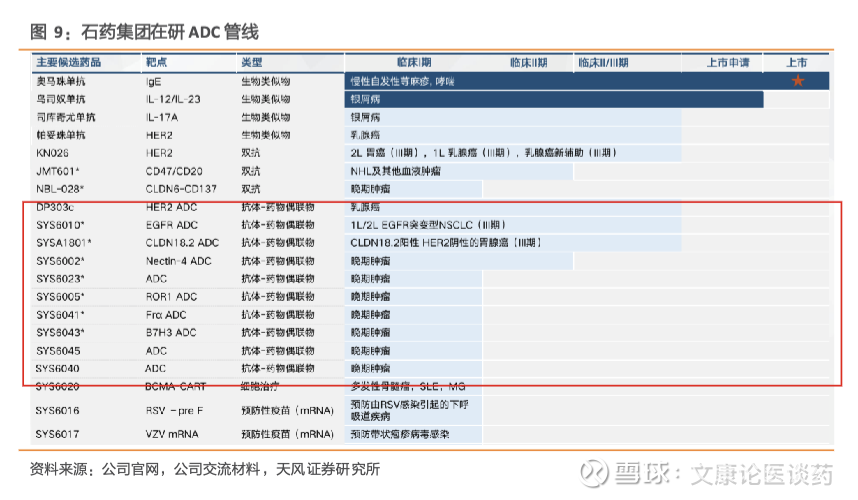Click the SYS6005* candidate cell
This screenshot has width=858, height=500.
click(x=60, y=296)
